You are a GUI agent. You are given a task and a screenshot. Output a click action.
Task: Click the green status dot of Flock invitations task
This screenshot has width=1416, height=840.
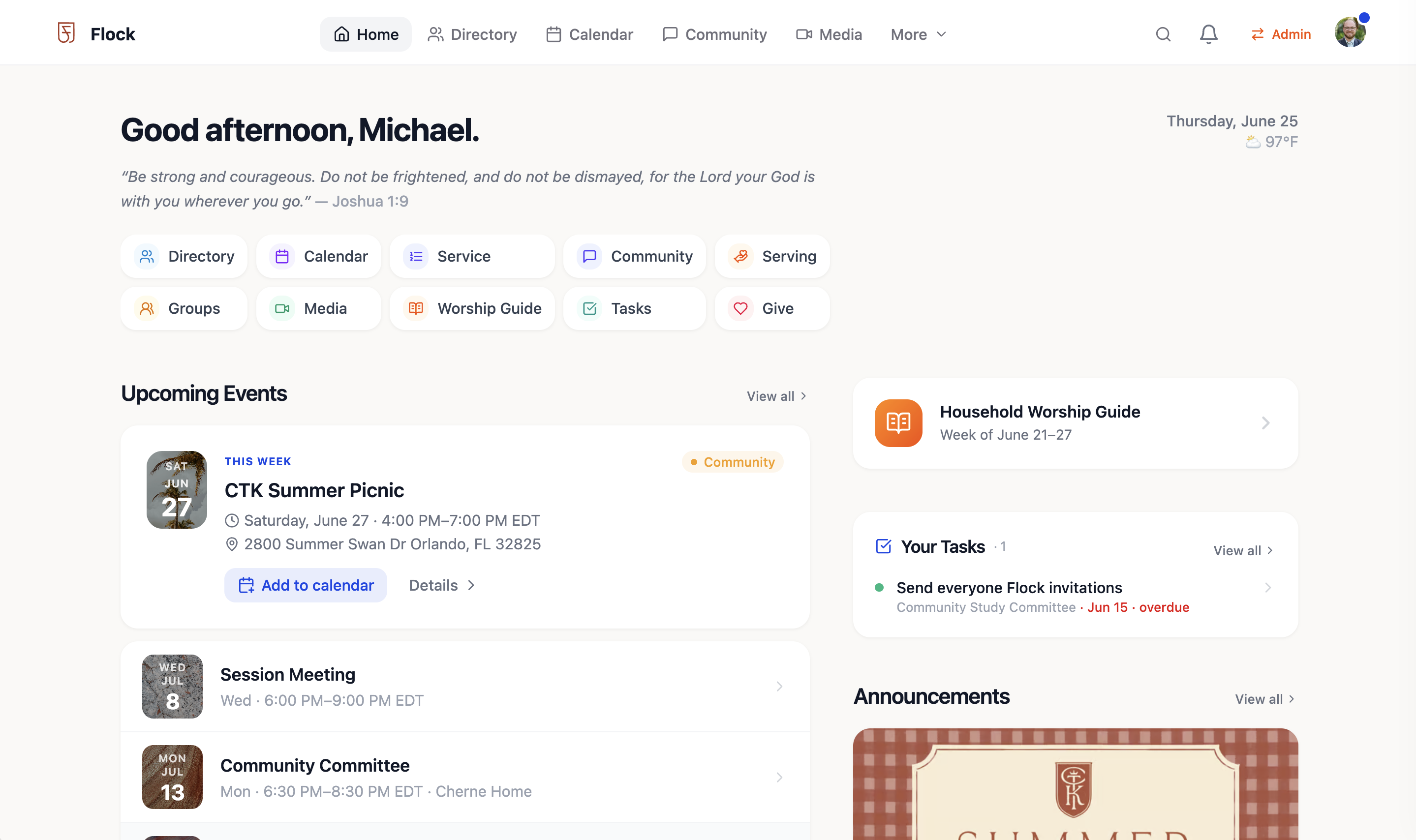pos(879,588)
